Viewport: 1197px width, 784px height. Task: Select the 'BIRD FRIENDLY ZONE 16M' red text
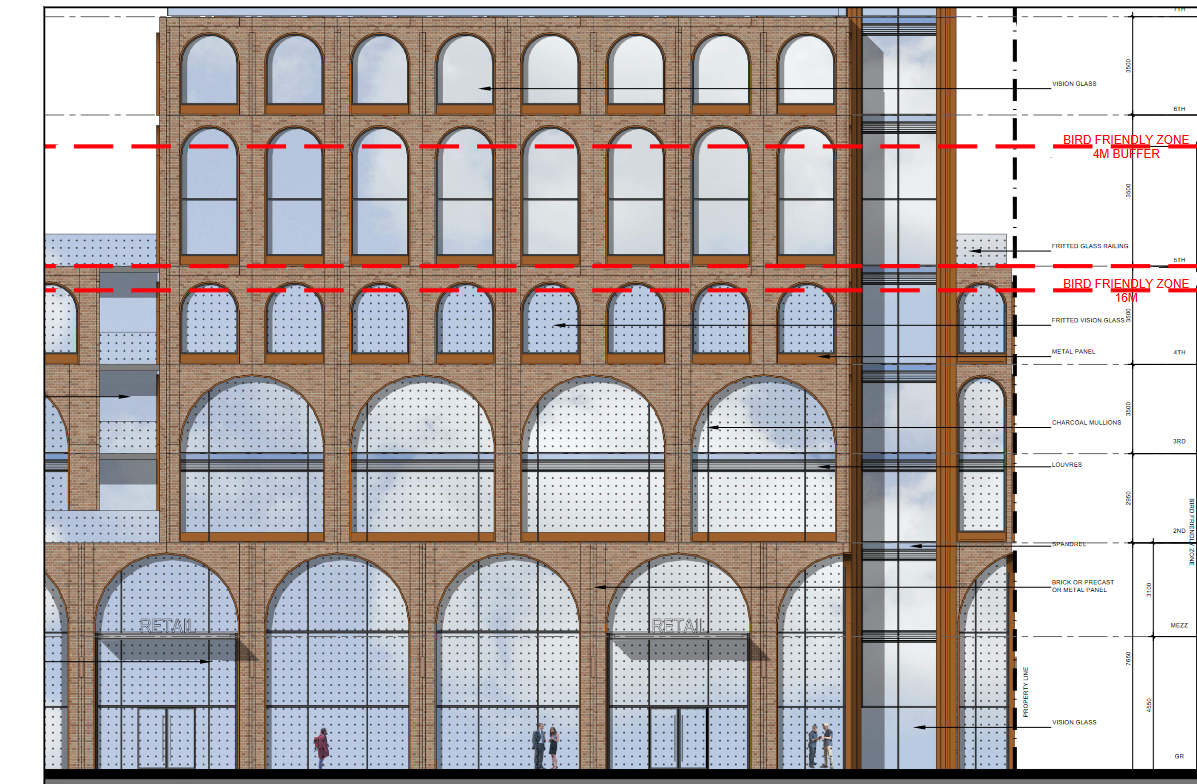1126,290
